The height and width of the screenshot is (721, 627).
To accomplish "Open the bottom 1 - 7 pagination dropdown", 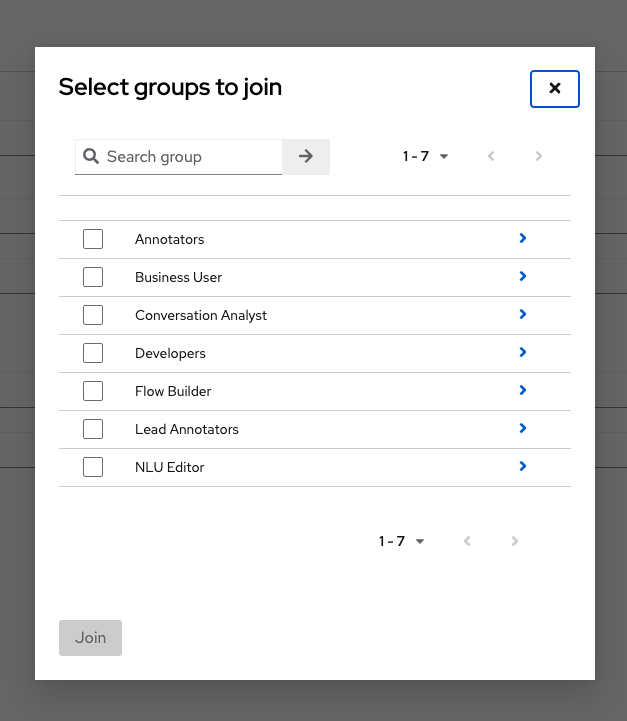I will coord(401,541).
